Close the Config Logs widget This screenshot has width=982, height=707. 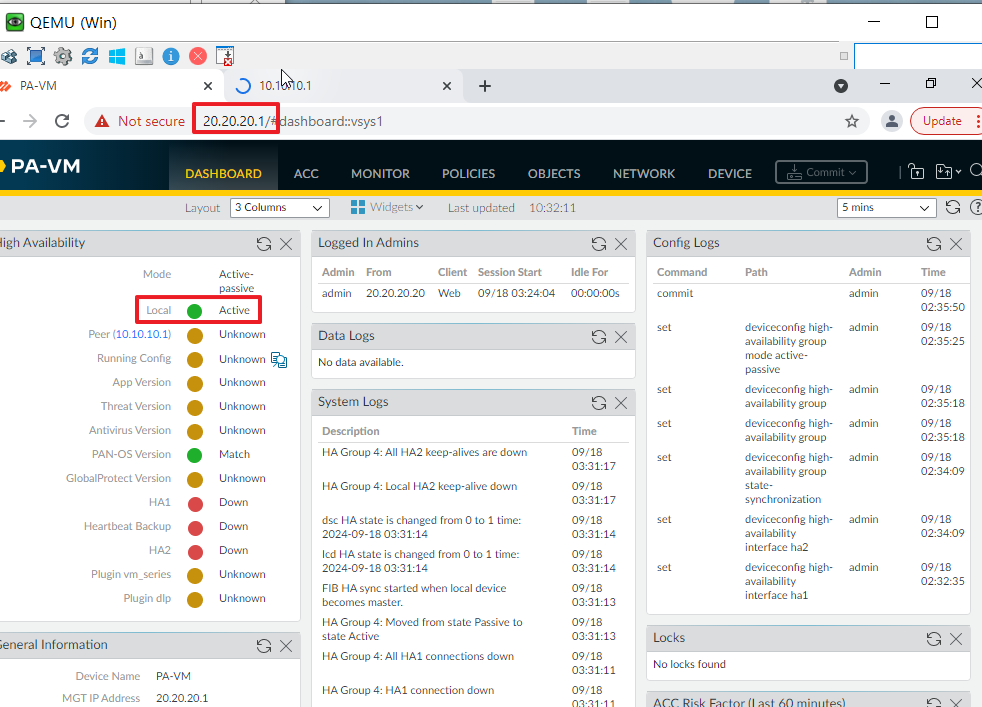(956, 244)
